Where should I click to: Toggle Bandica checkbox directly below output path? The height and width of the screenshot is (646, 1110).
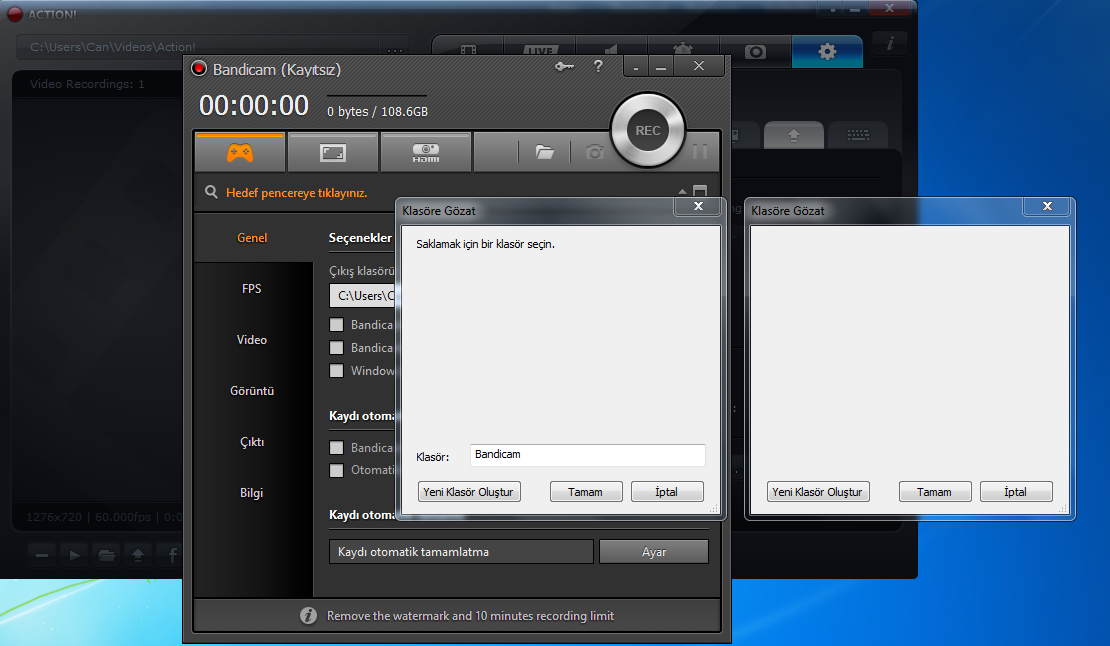(x=336, y=324)
